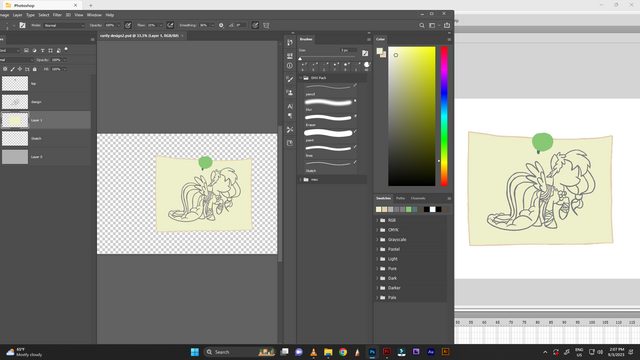Viewport: 640px width, 360px height.
Task: Open the Brush Settings dock icon
Action: (x=290, y=79)
